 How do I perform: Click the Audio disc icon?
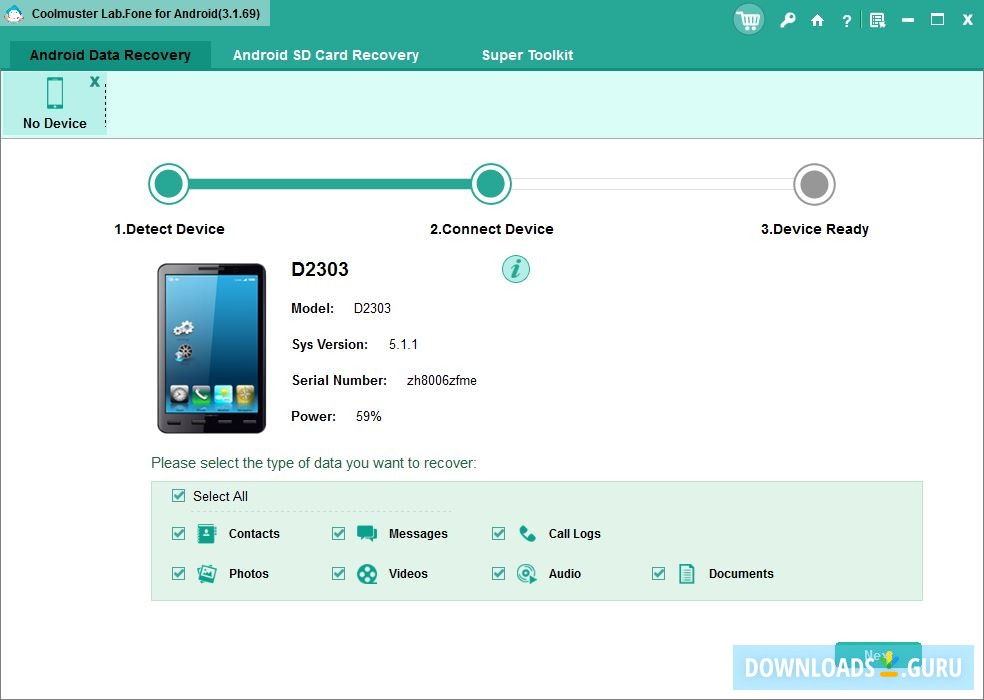click(527, 574)
